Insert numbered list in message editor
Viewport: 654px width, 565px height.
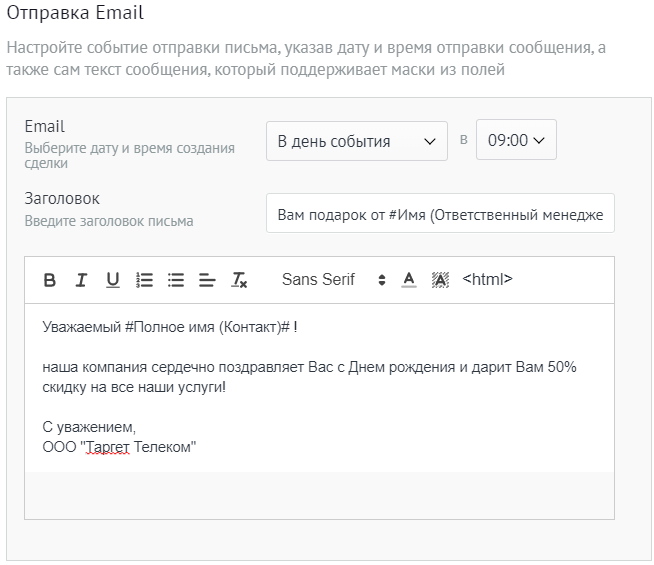click(144, 280)
